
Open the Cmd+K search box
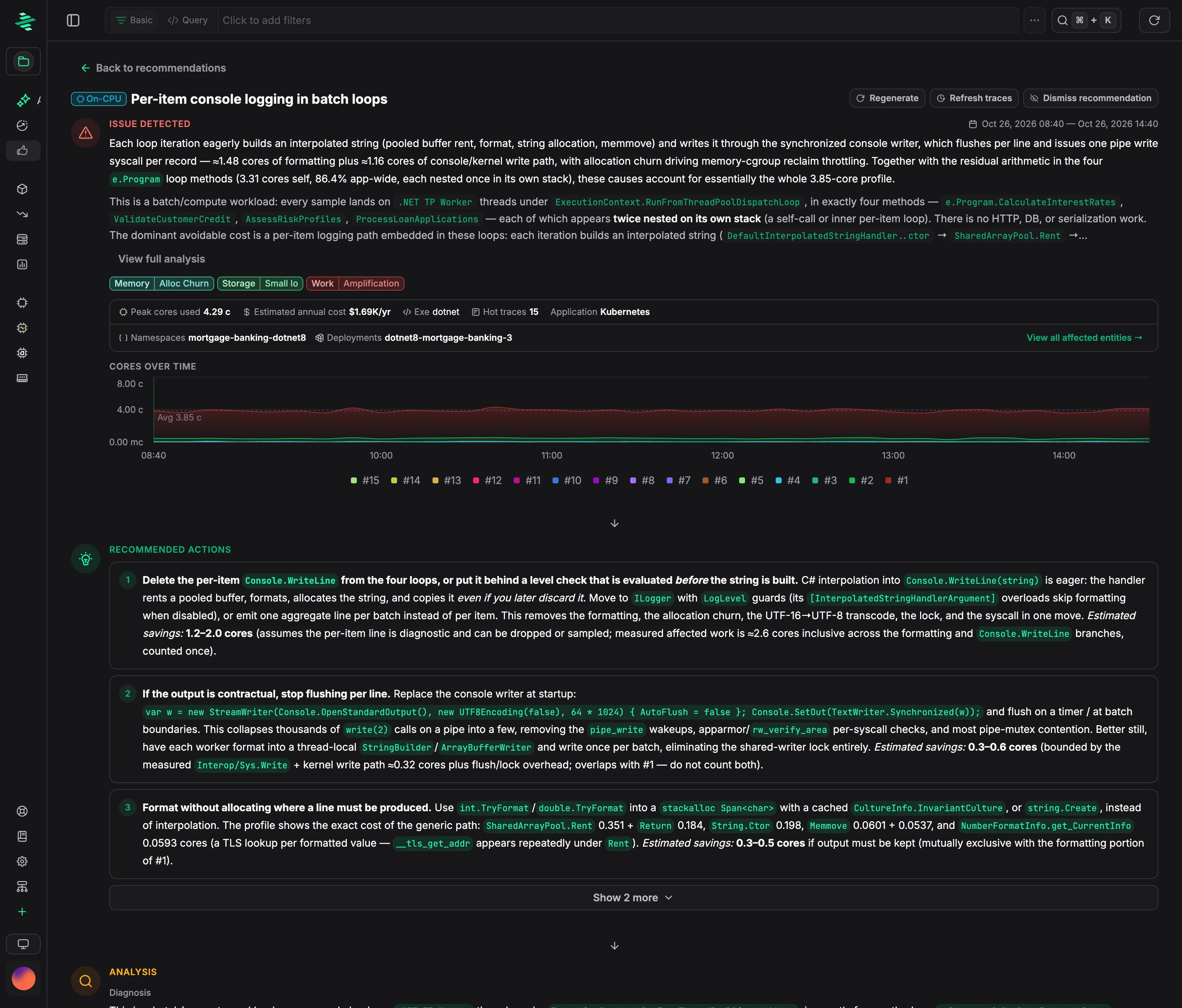pos(1086,21)
